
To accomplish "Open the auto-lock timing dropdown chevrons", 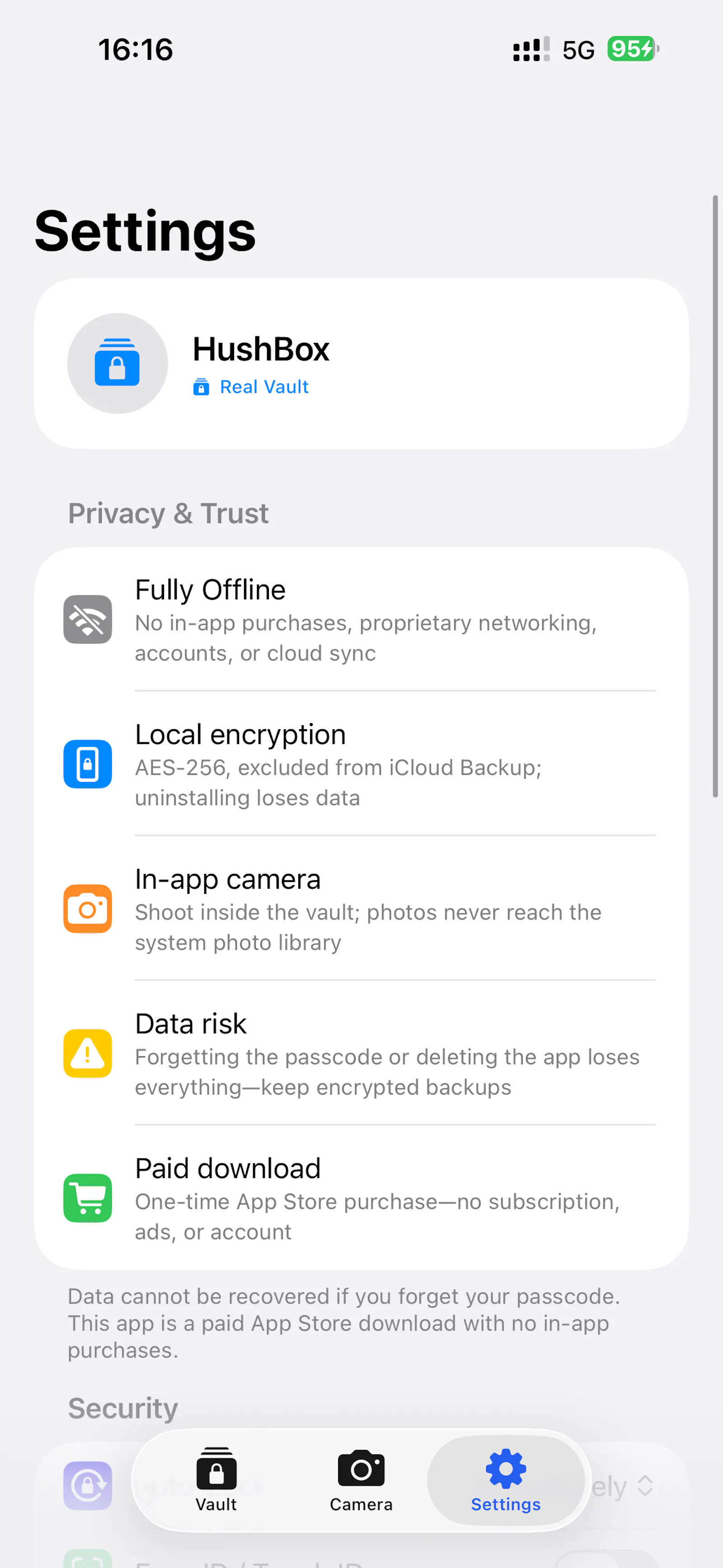I will click(x=645, y=1486).
